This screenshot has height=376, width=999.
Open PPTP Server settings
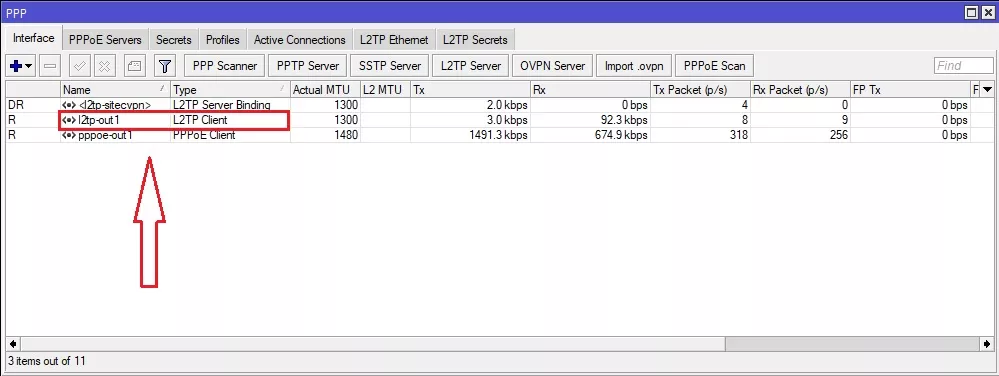pos(308,66)
